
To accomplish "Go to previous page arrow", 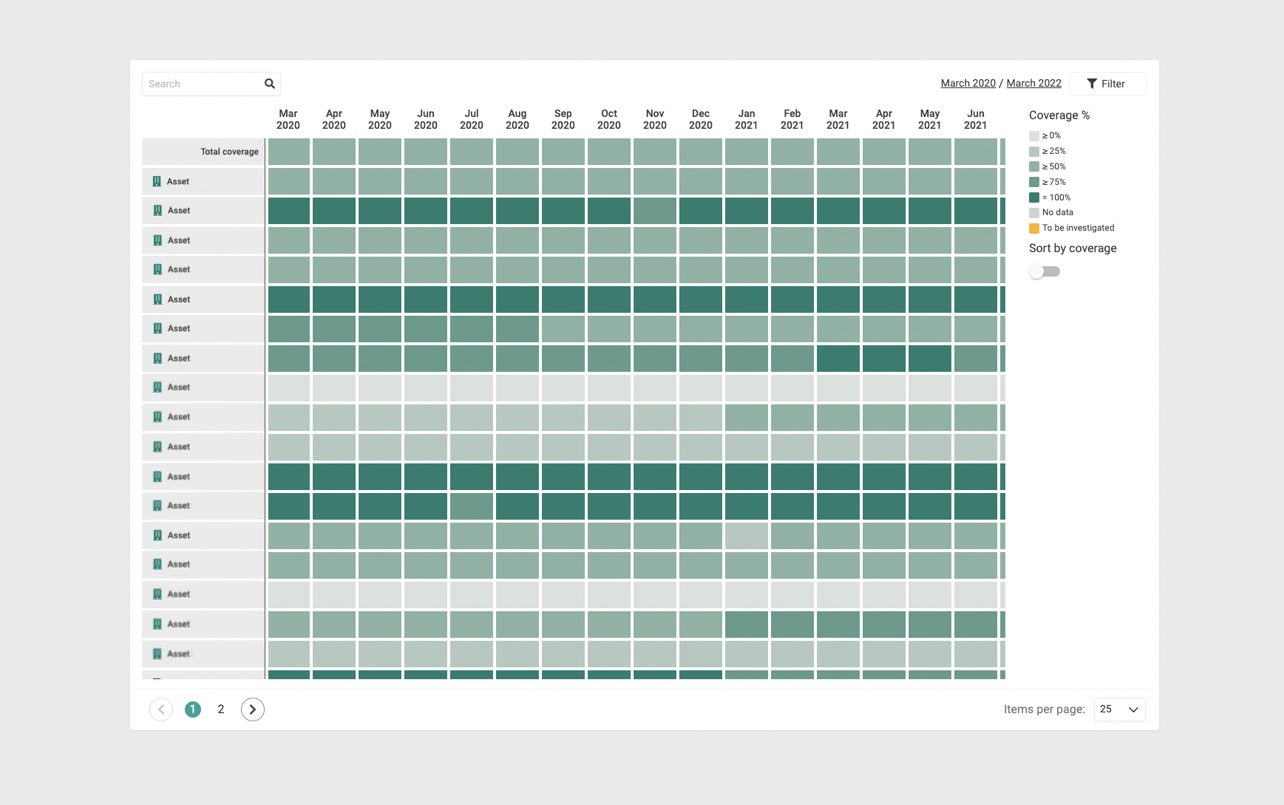I will (161, 709).
